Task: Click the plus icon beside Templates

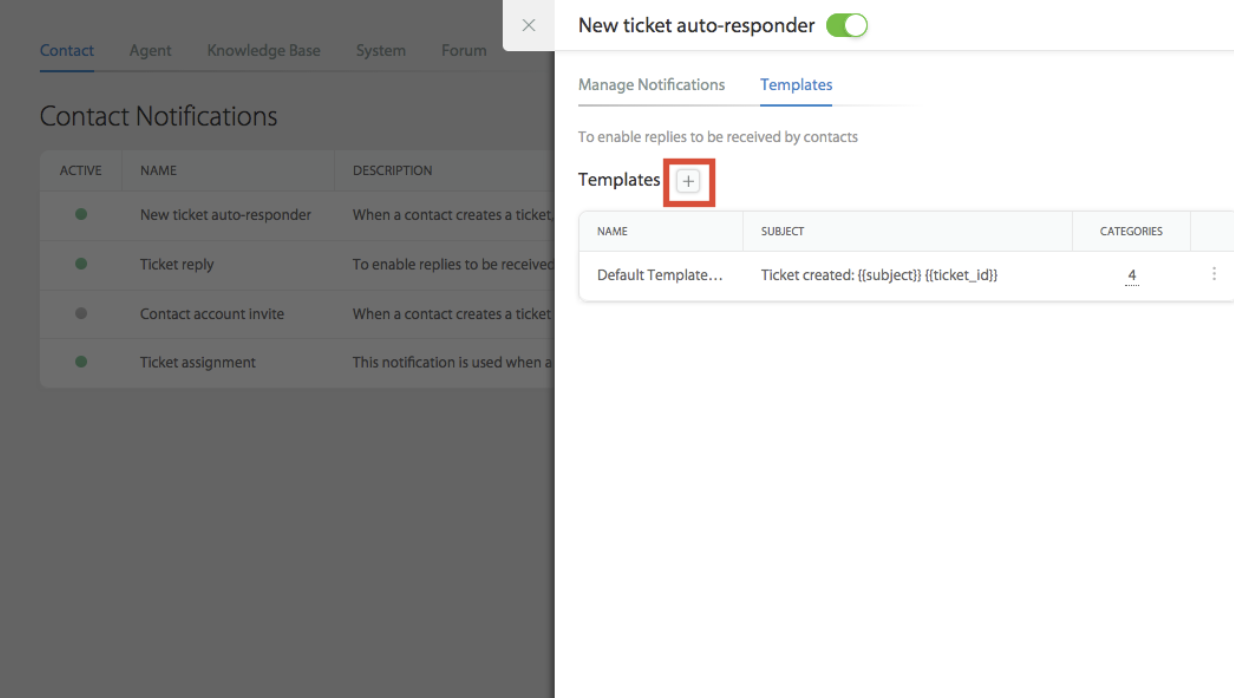Action: [688, 181]
